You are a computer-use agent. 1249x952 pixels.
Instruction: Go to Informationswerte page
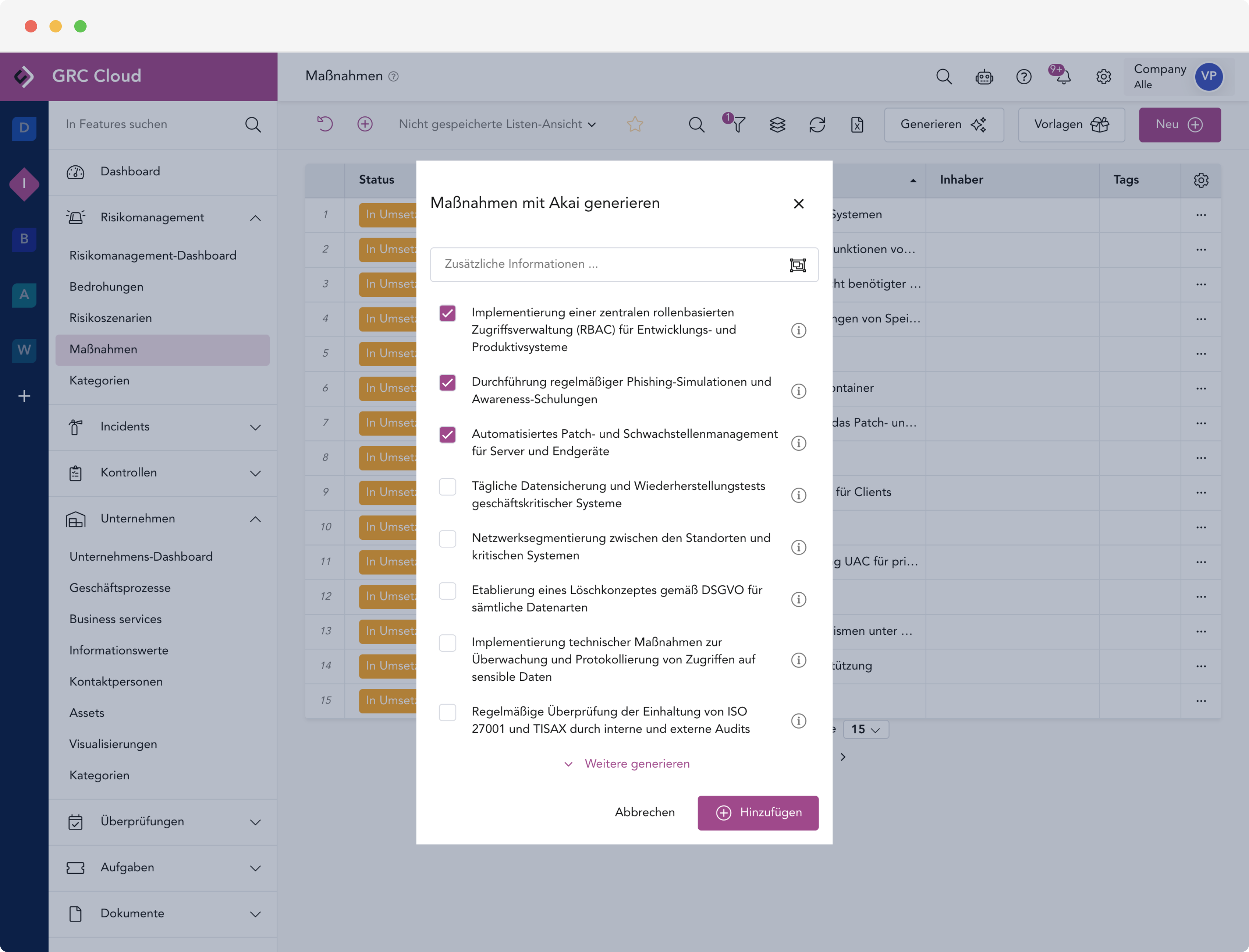point(118,650)
